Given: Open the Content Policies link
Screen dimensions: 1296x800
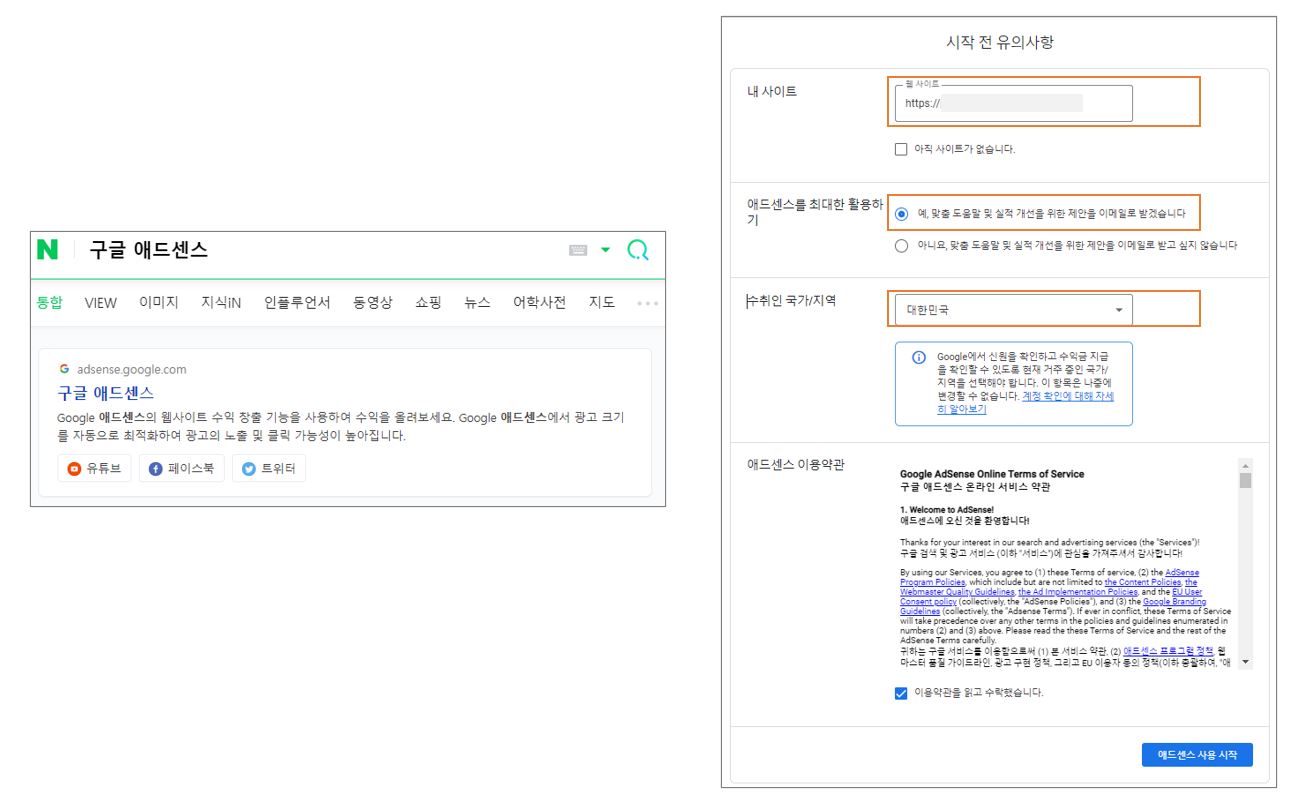Looking at the screenshot, I should click(1143, 582).
